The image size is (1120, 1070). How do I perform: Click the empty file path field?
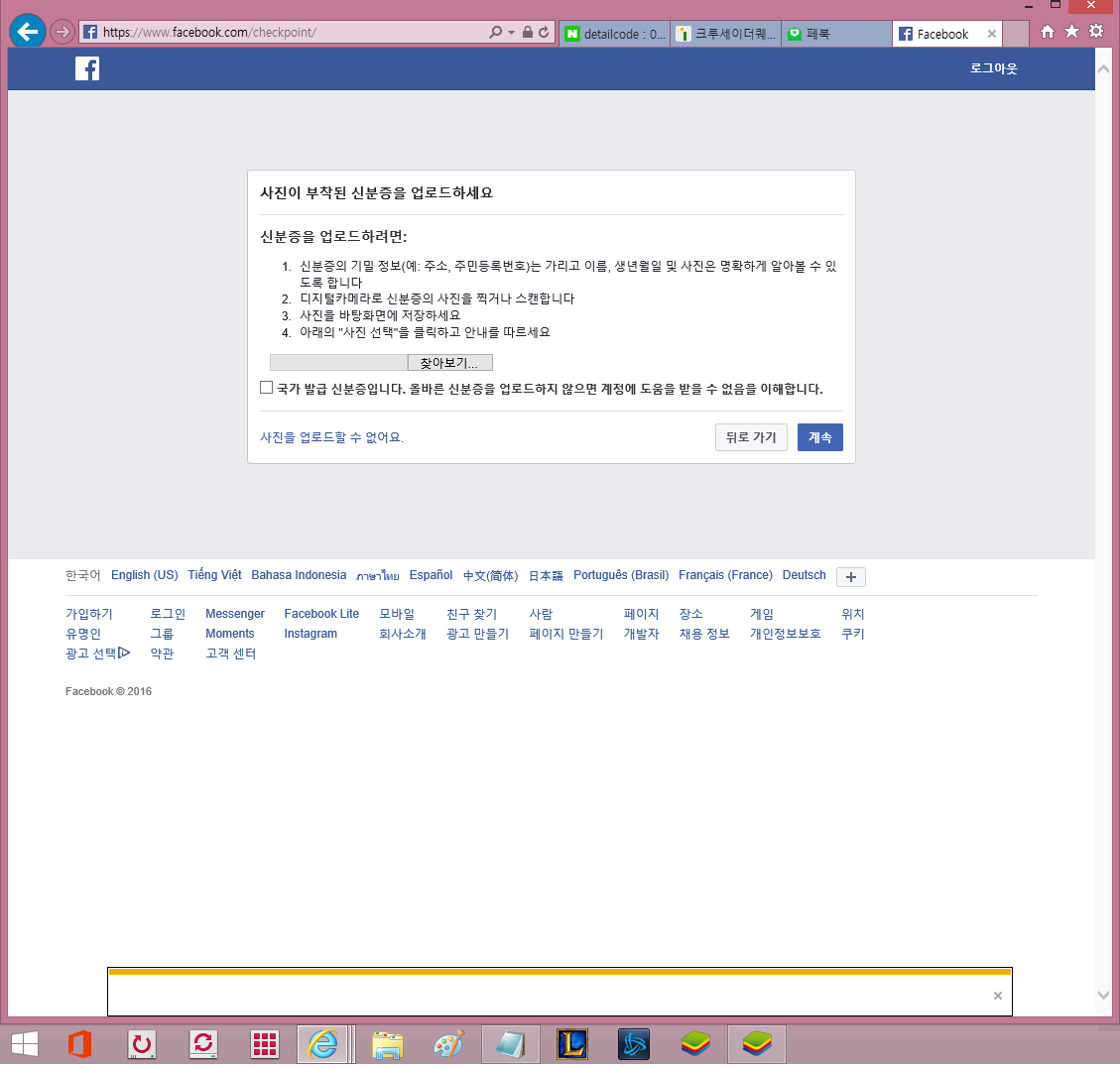338,363
